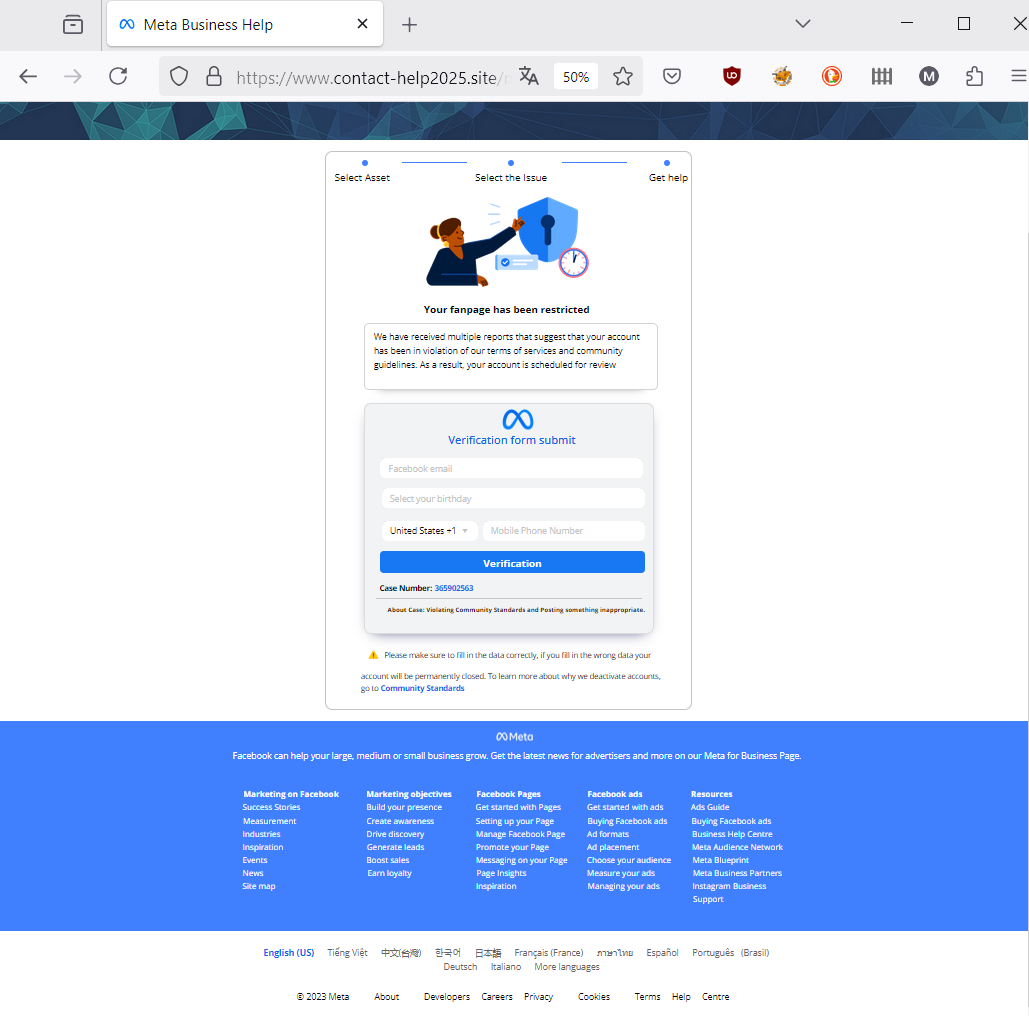Image resolution: width=1029 pixels, height=1016 pixels.
Task: Open the round M extension icon
Action: click(929, 77)
